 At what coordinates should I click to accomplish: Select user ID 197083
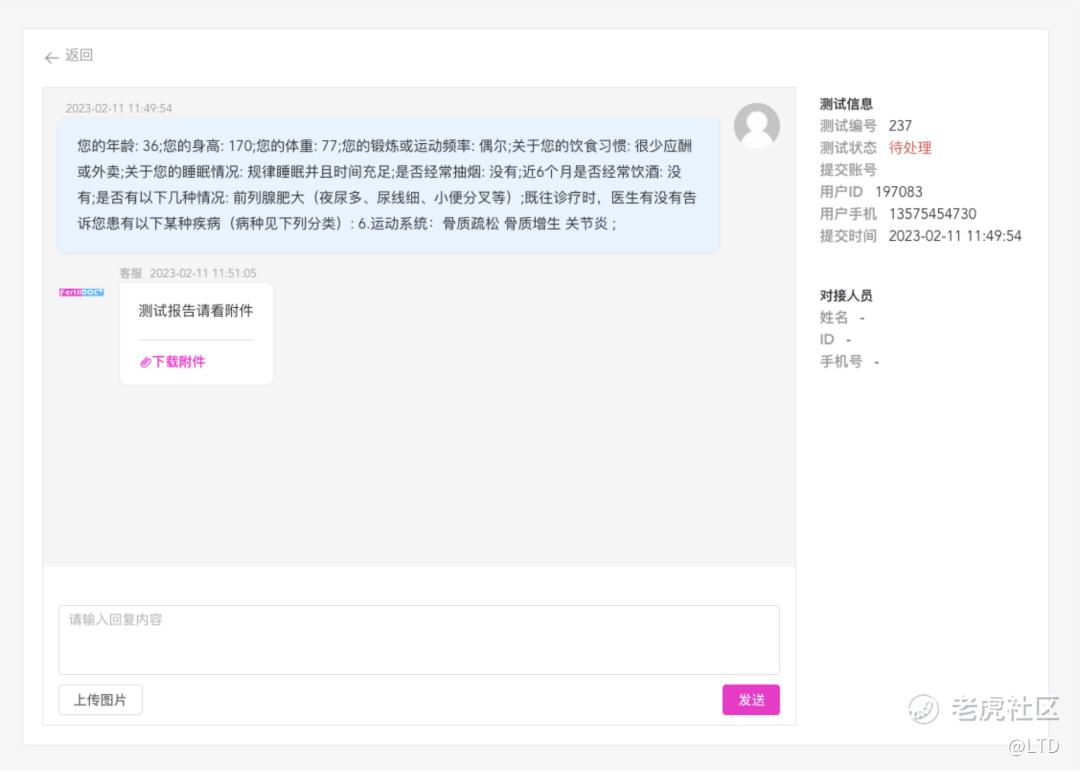point(898,192)
